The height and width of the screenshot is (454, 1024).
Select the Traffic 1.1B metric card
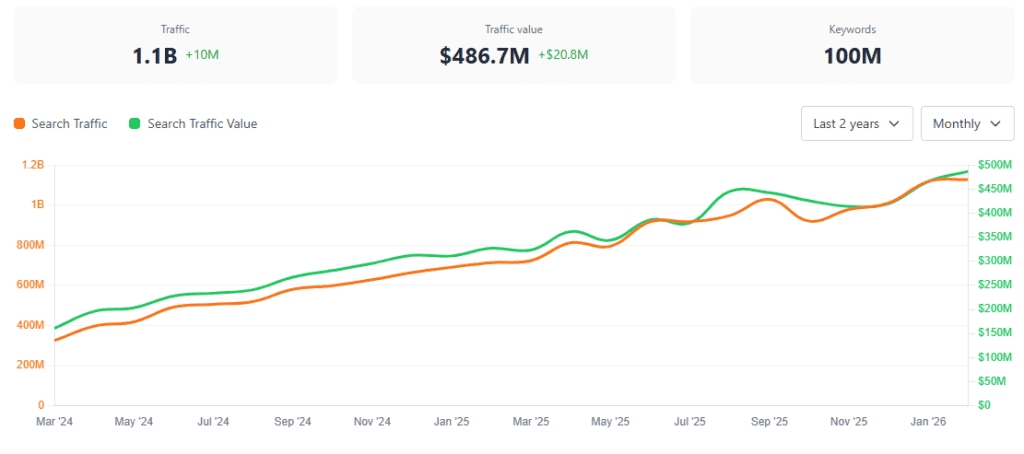(176, 45)
